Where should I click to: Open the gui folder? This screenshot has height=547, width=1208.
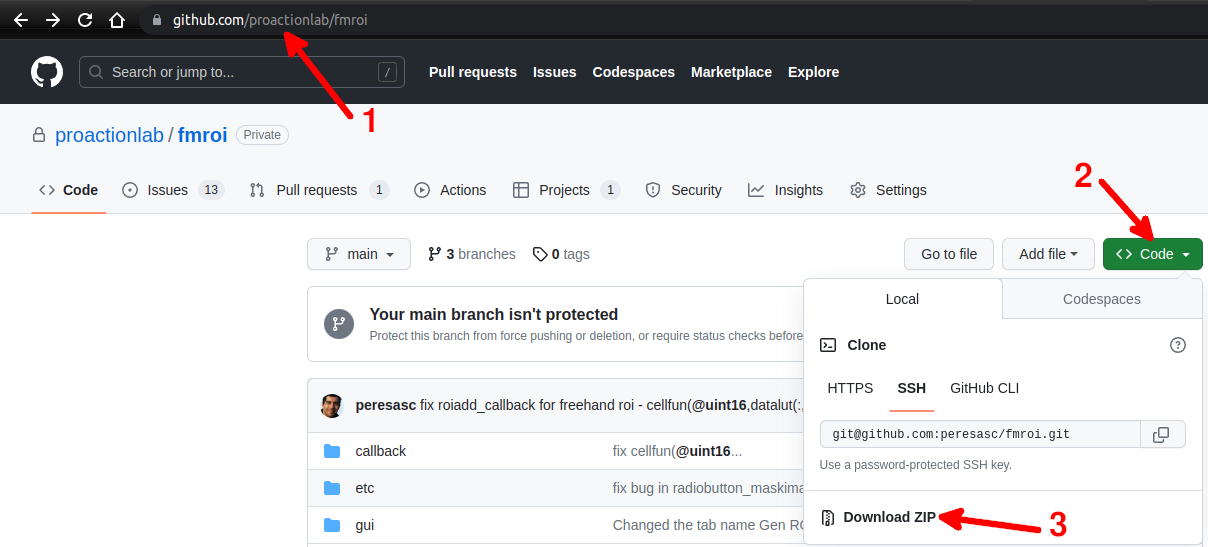[365, 525]
